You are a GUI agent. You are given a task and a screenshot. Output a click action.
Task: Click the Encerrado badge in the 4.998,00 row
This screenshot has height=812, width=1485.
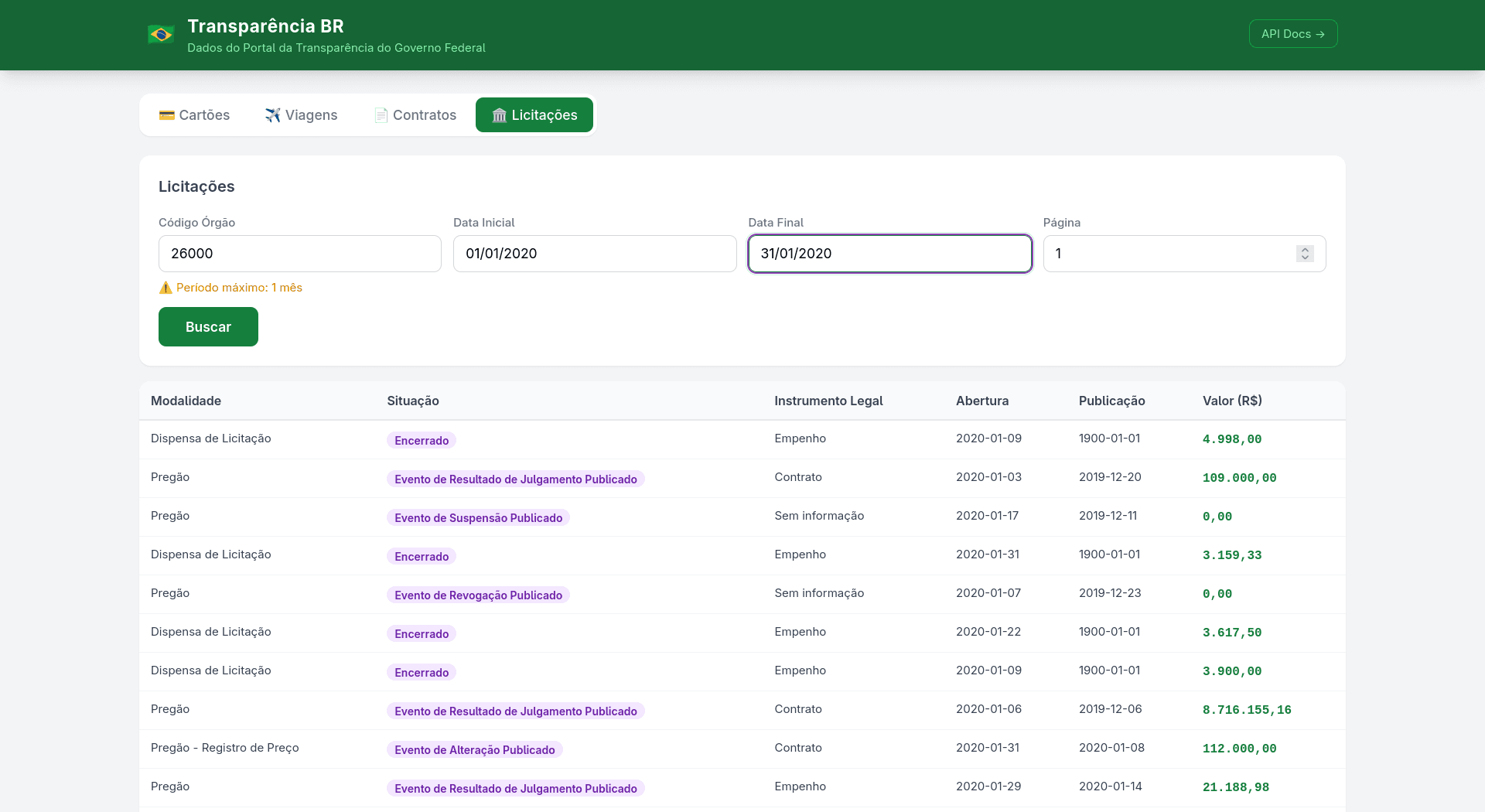(x=422, y=440)
